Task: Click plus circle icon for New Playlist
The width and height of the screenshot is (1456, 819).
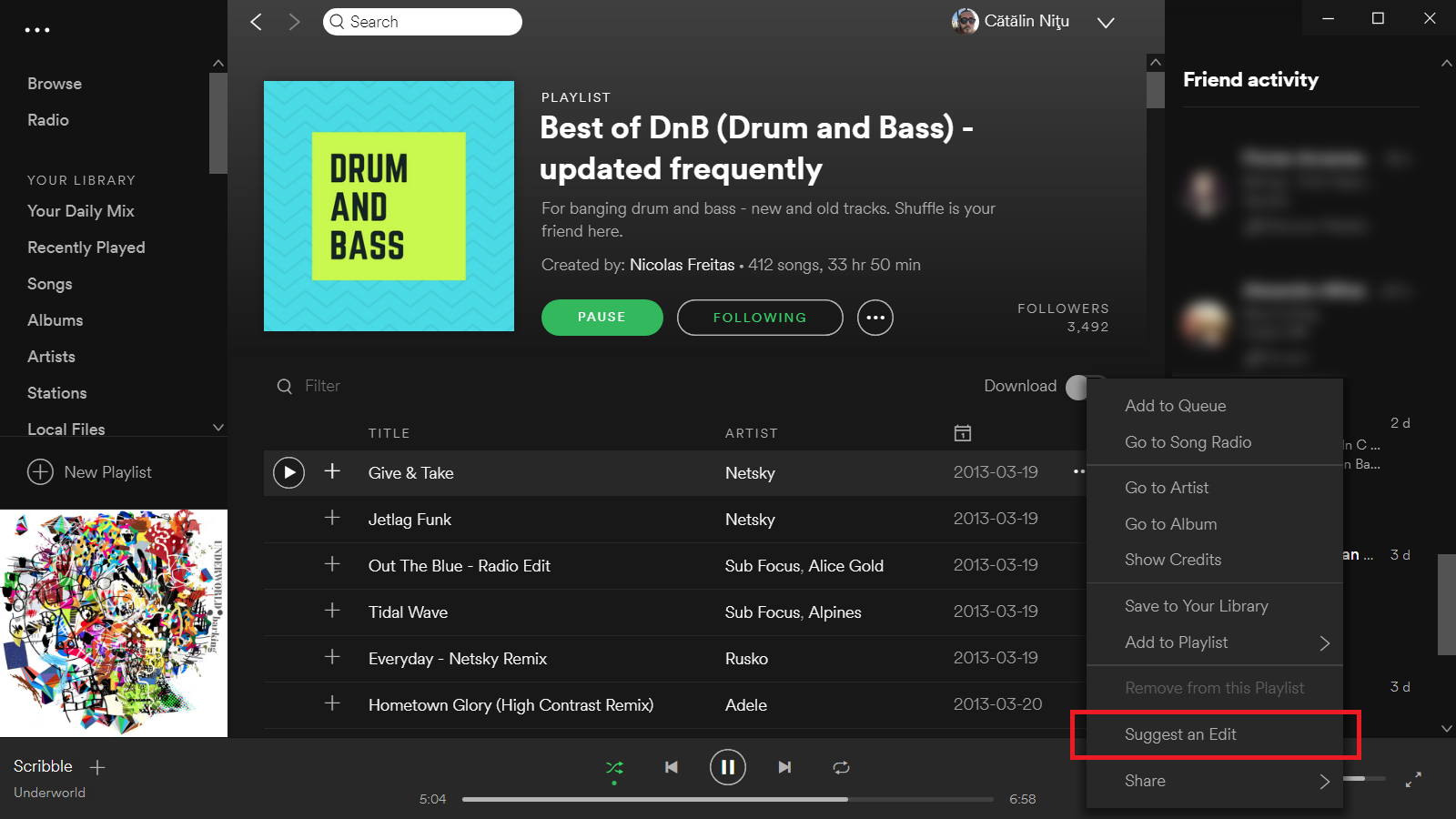Action: click(x=40, y=472)
